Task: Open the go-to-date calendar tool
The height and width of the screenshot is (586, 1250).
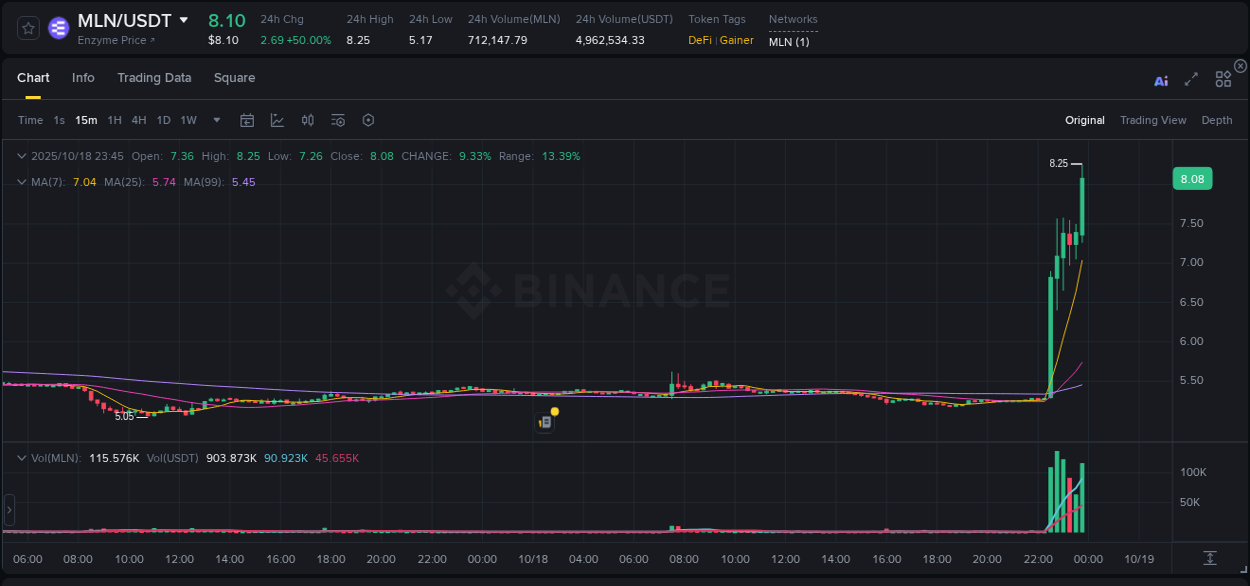Action: pos(247,119)
